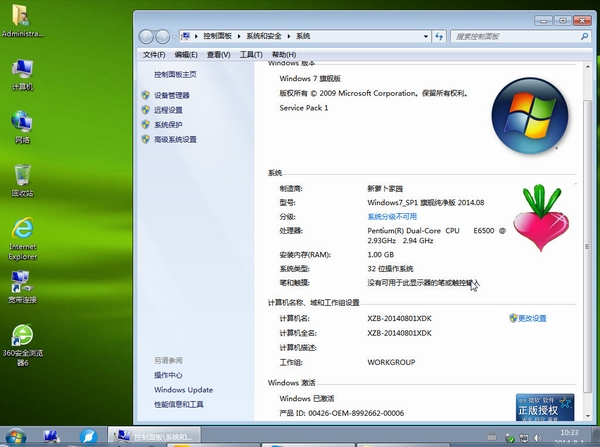Open address bar history dropdown arrow
The width and height of the screenshot is (600, 447).
click(426, 36)
